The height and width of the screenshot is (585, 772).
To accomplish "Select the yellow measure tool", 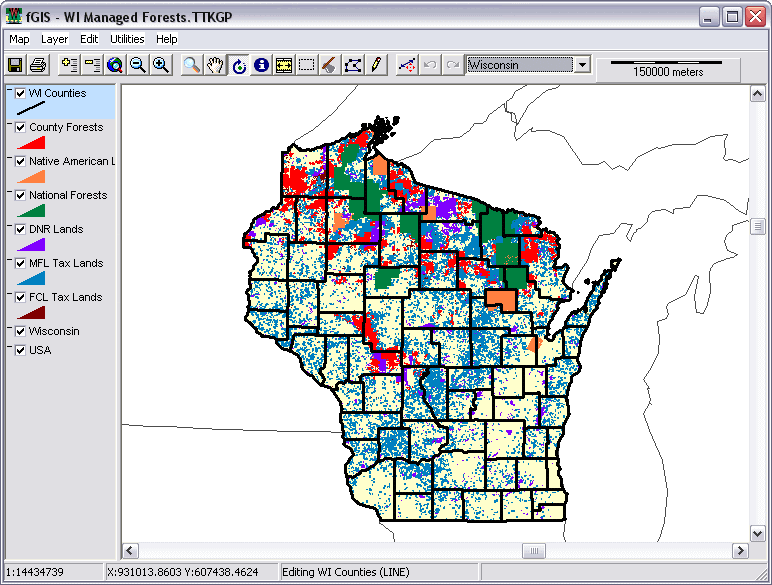I will [x=284, y=65].
